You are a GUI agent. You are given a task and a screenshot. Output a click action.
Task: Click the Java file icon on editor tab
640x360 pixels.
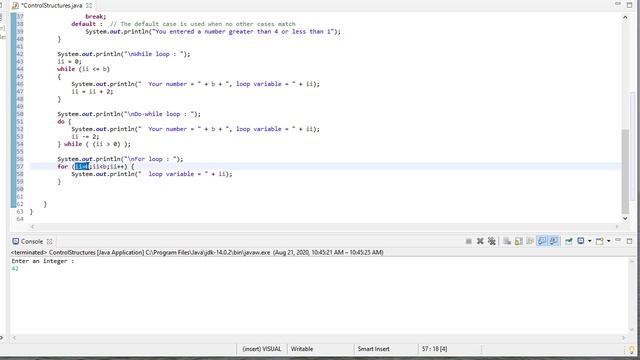click(16, 5)
